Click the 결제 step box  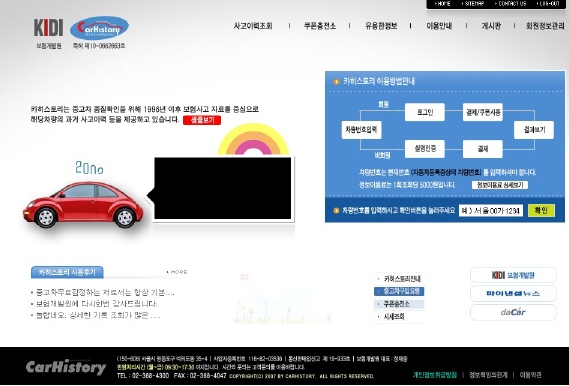[x=483, y=149]
